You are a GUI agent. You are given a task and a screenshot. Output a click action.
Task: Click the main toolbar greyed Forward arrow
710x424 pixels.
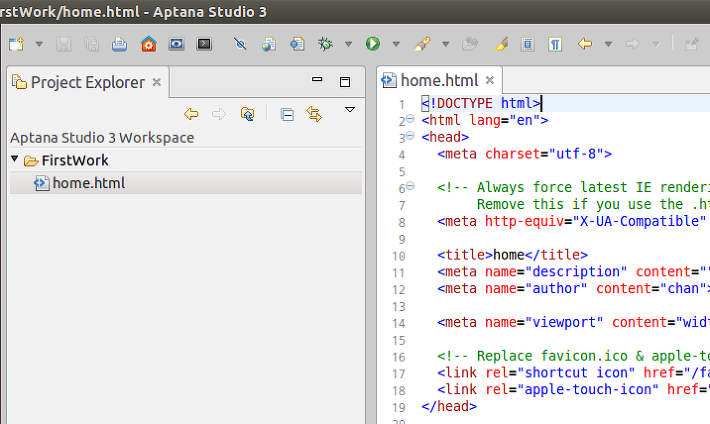point(633,44)
